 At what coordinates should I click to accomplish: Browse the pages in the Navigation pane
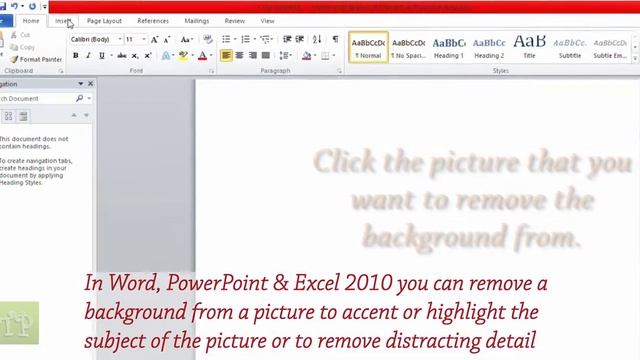(9, 116)
